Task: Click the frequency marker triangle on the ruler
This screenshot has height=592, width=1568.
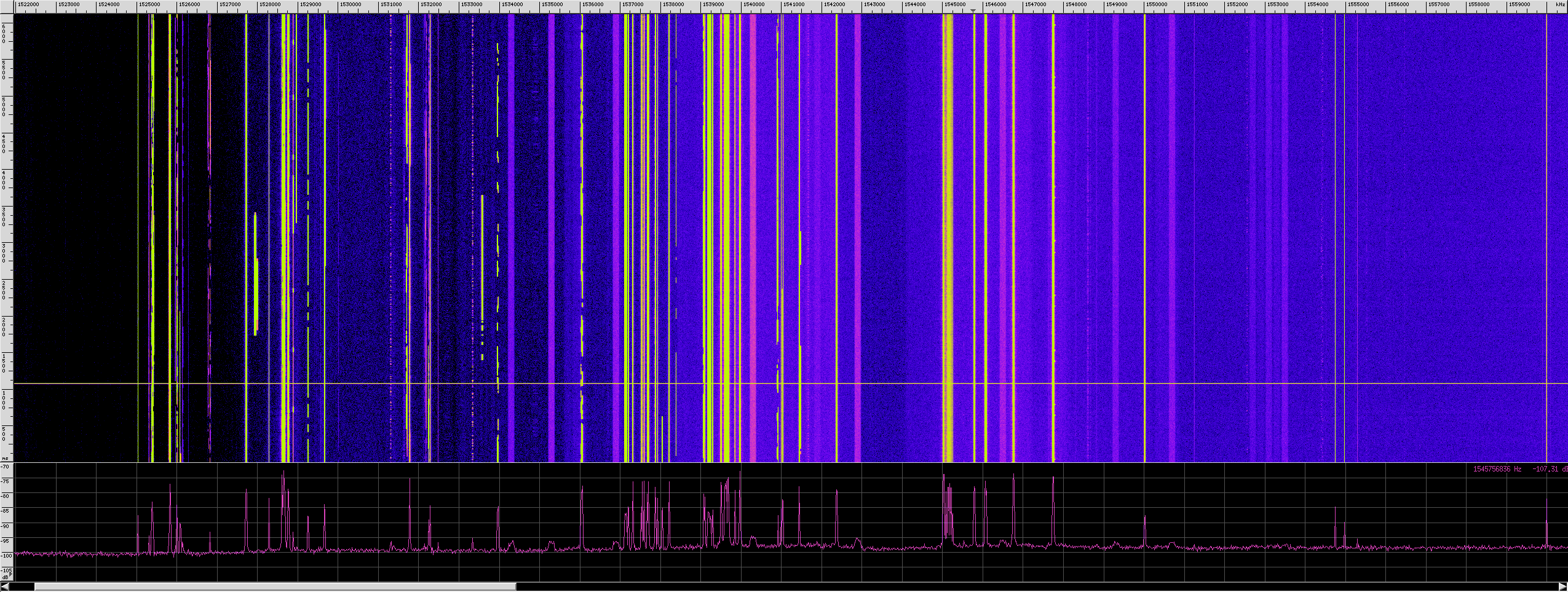Action: point(973,11)
